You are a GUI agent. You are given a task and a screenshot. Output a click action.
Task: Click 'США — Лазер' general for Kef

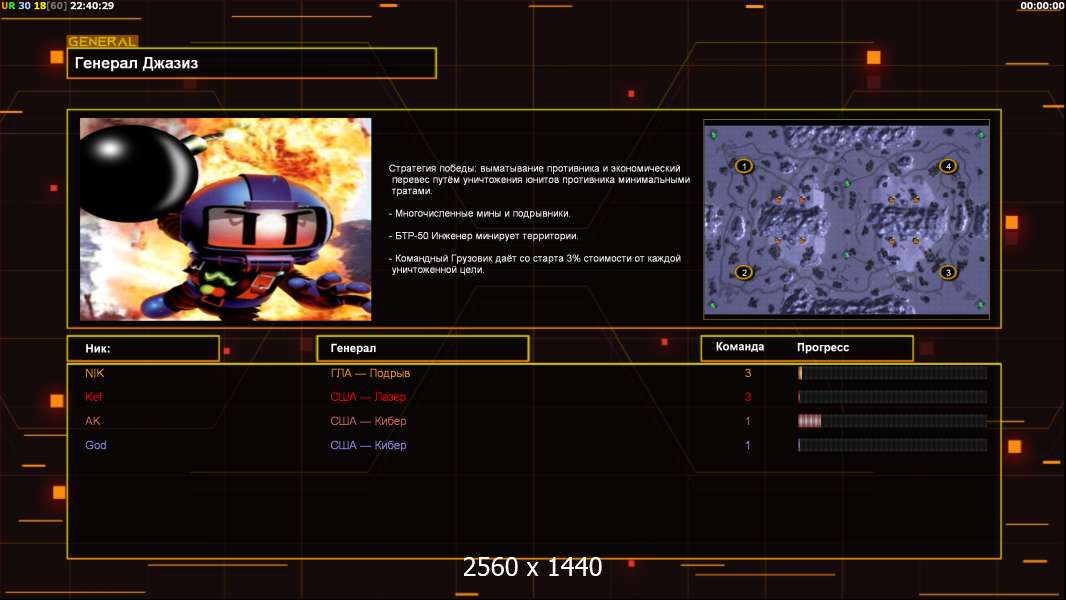pos(368,397)
